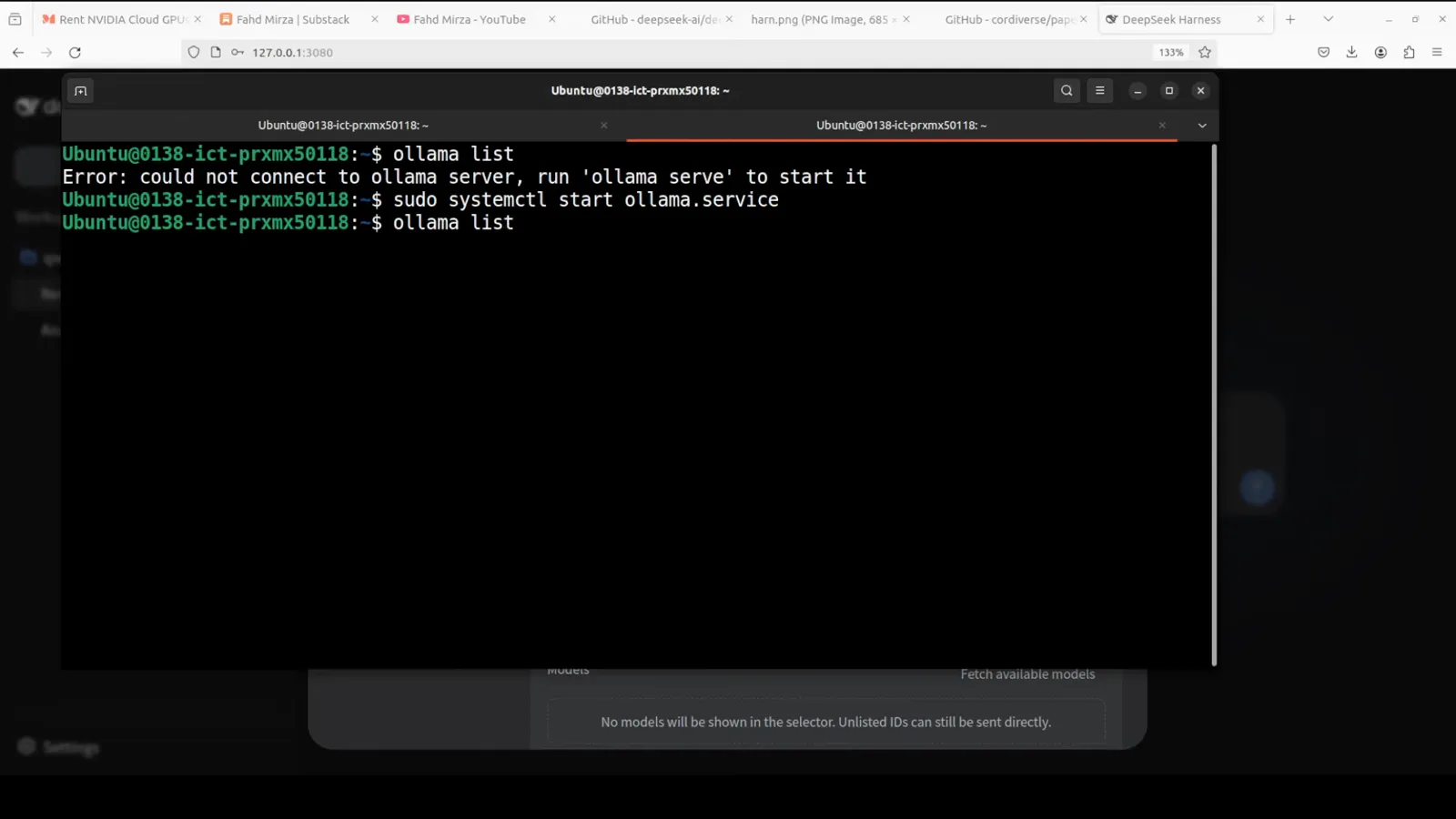Close the Rent NVIDIA Cloud GPU tab
Screen dimensions: 1456x819
pyautogui.click(x=197, y=19)
